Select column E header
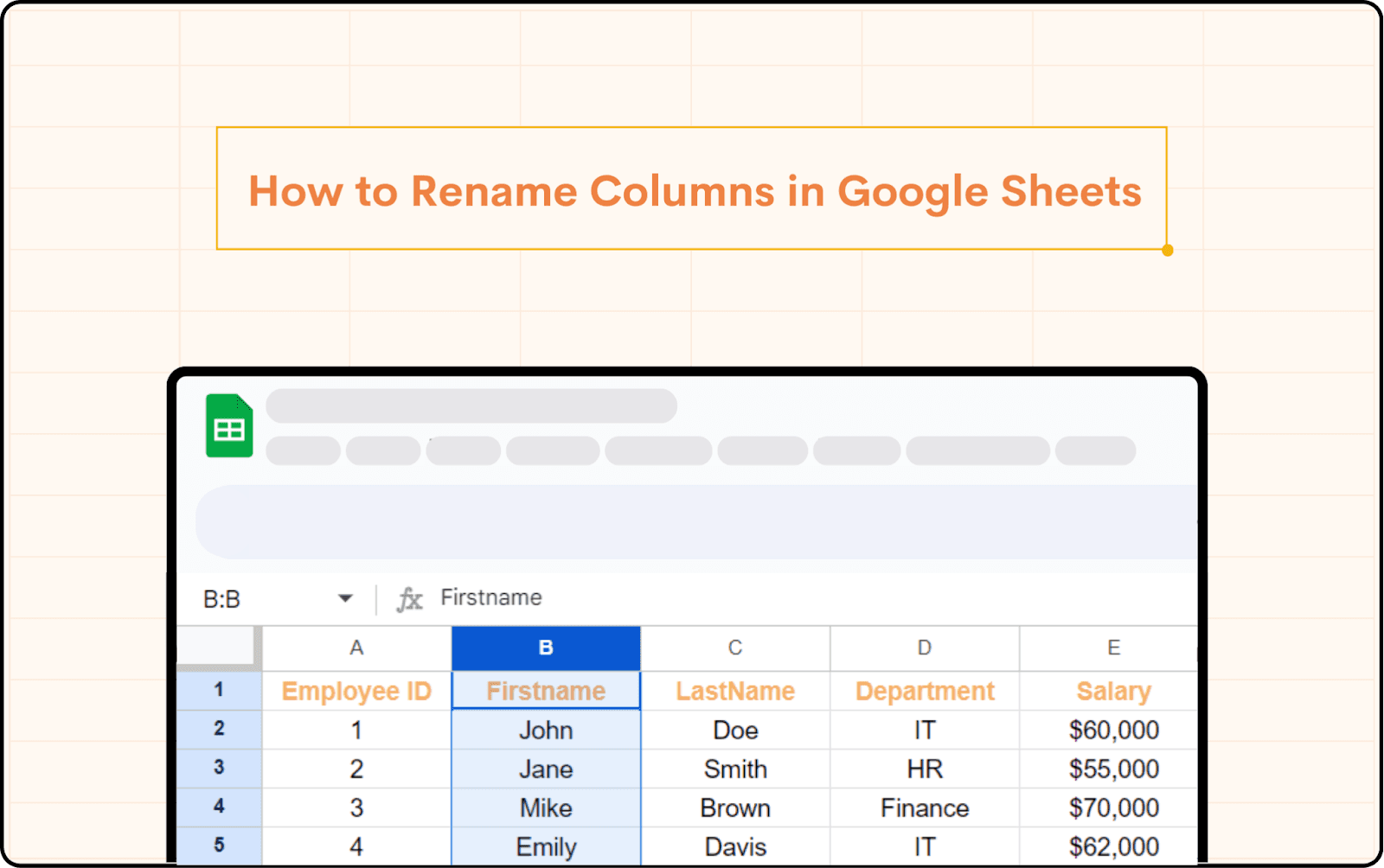The height and width of the screenshot is (868, 1384). [x=1112, y=648]
